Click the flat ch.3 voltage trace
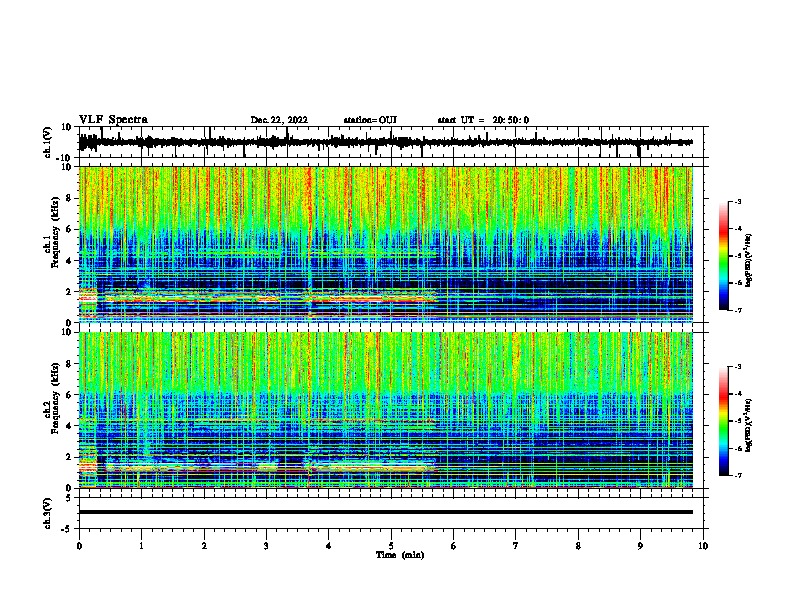Viewport: 792px width, 612px height. click(385, 512)
